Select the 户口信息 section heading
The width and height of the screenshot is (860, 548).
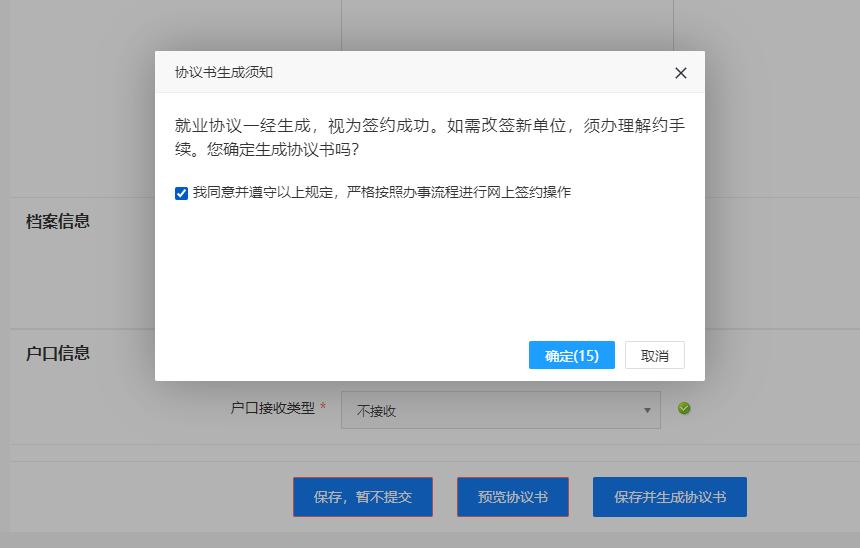[x=58, y=353]
